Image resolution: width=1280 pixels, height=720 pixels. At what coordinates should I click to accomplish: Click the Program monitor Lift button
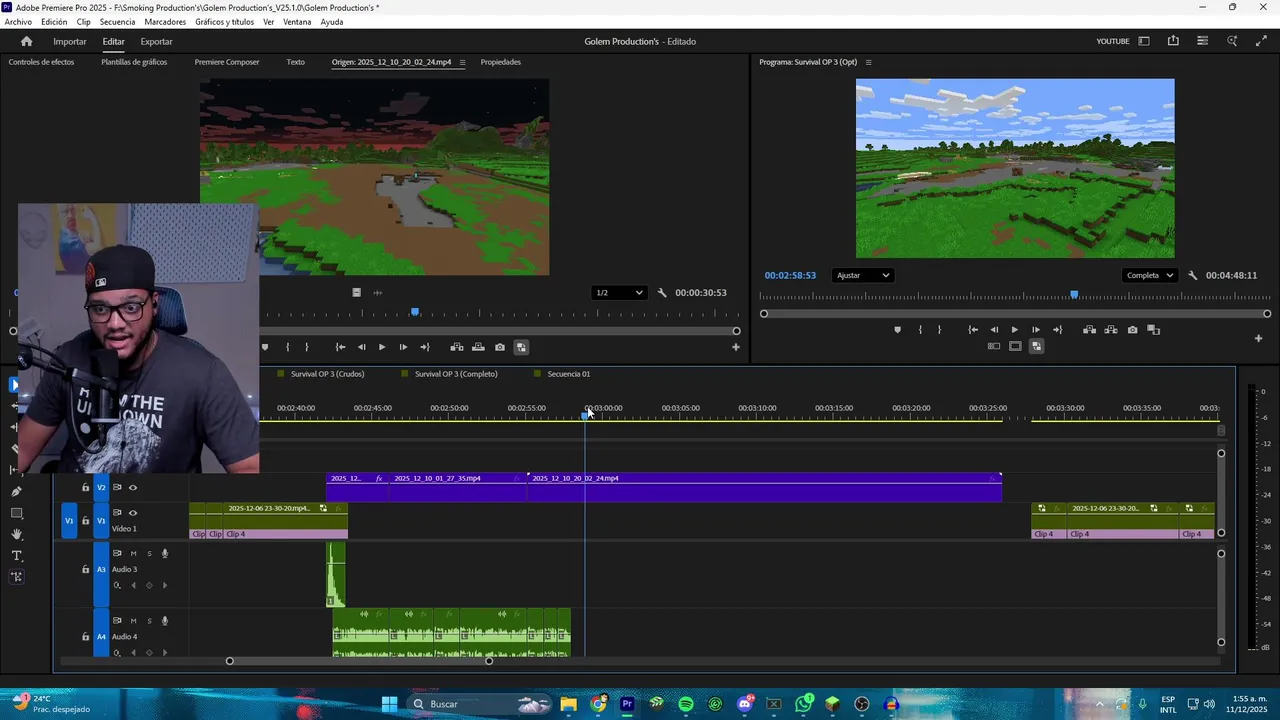1089,330
